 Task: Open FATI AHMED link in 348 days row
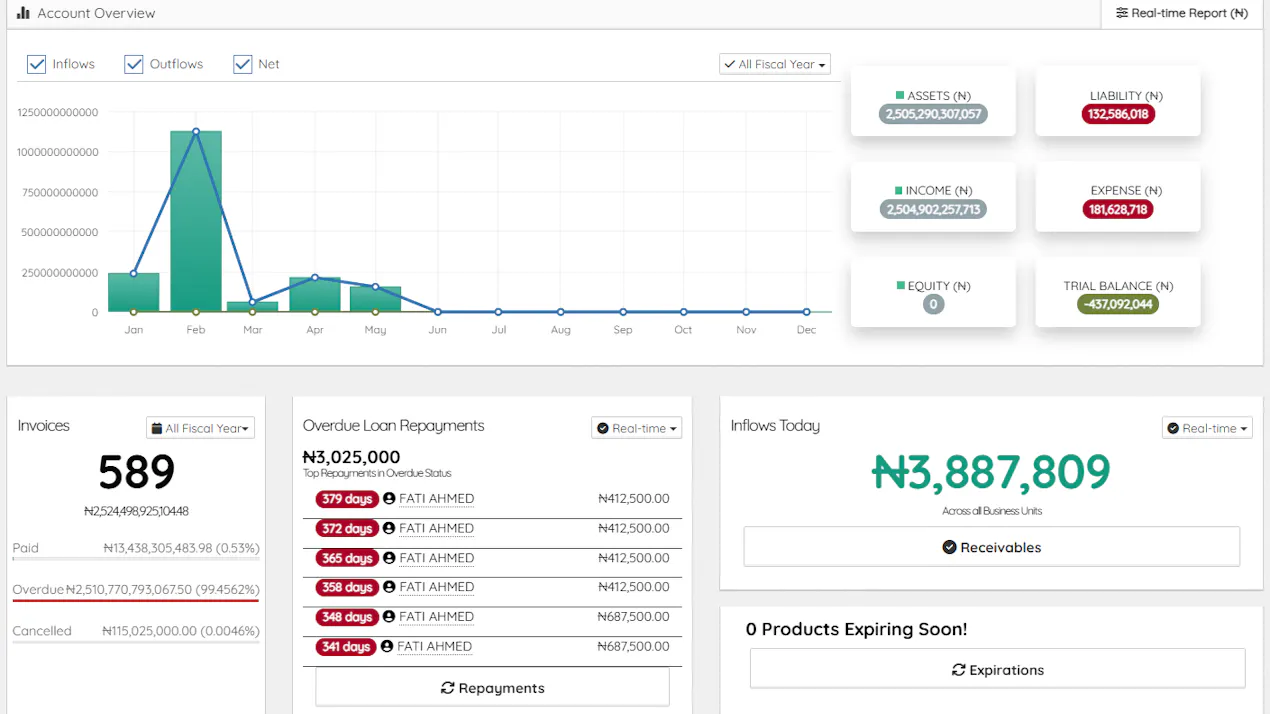coord(436,617)
